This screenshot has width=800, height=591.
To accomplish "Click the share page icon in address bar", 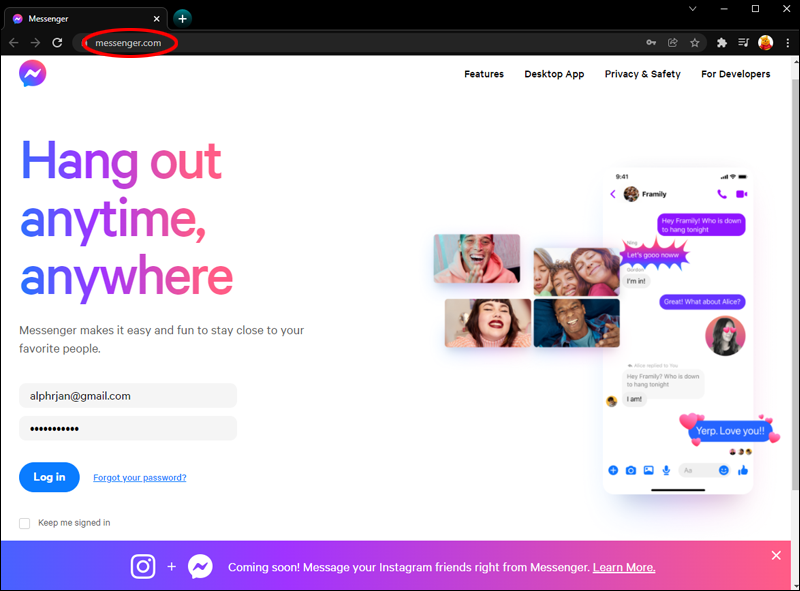I will coord(673,43).
